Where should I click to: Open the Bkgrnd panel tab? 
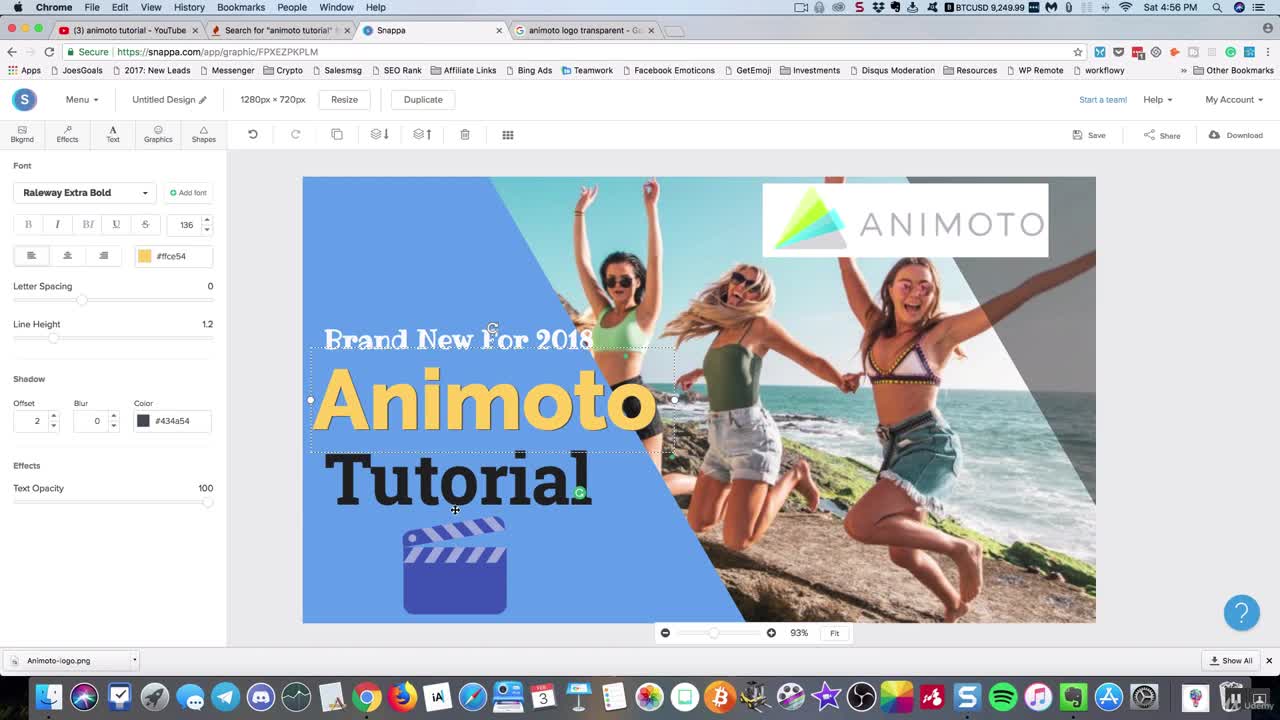pyautogui.click(x=22, y=134)
